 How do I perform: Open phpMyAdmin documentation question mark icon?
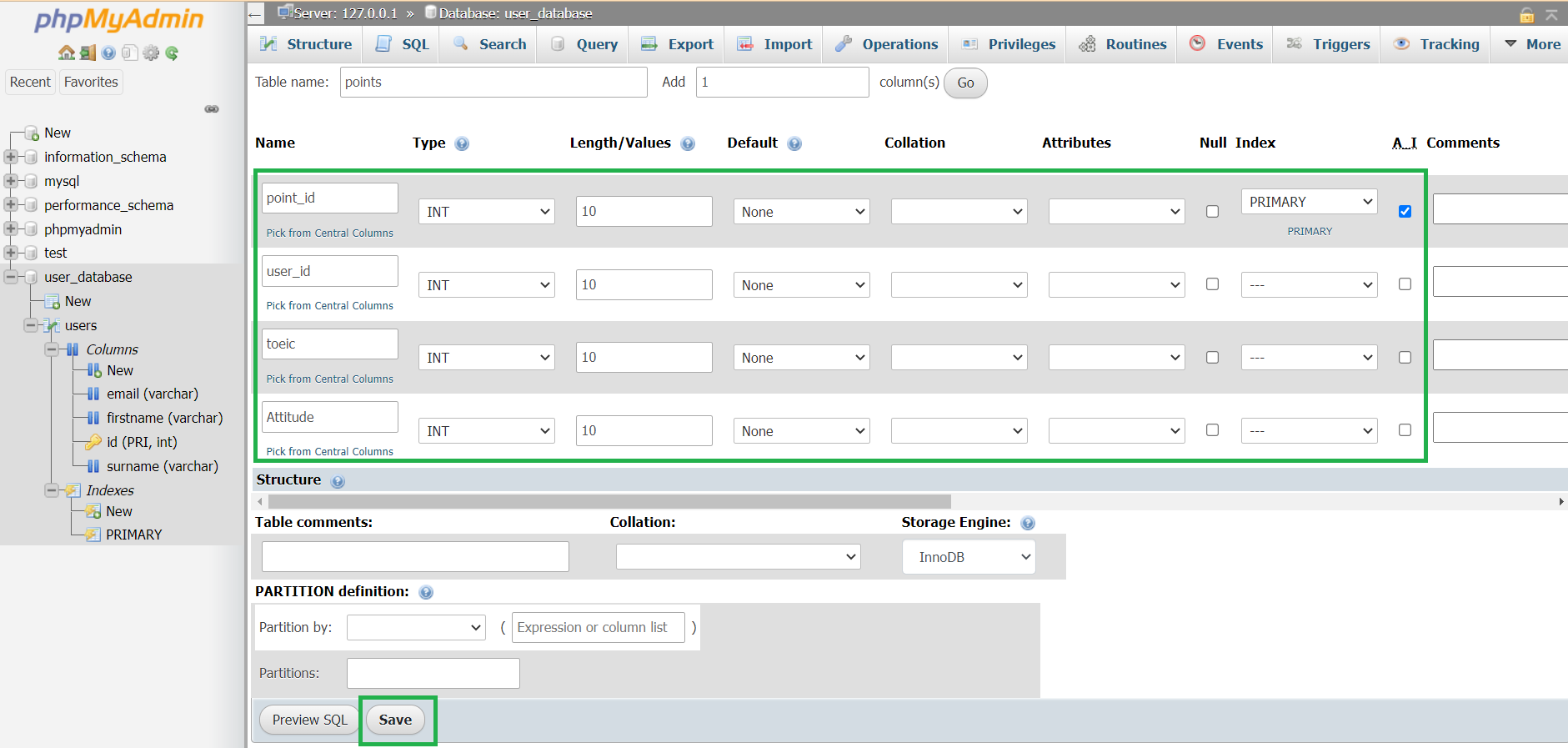(108, 53)
